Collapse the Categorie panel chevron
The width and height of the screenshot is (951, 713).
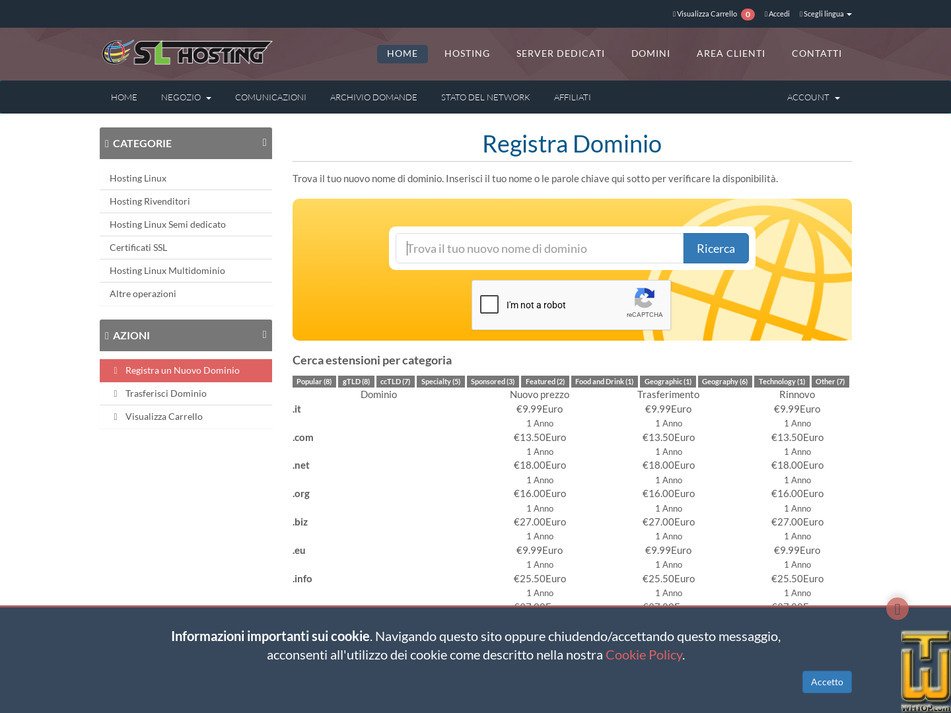(264, 142)
